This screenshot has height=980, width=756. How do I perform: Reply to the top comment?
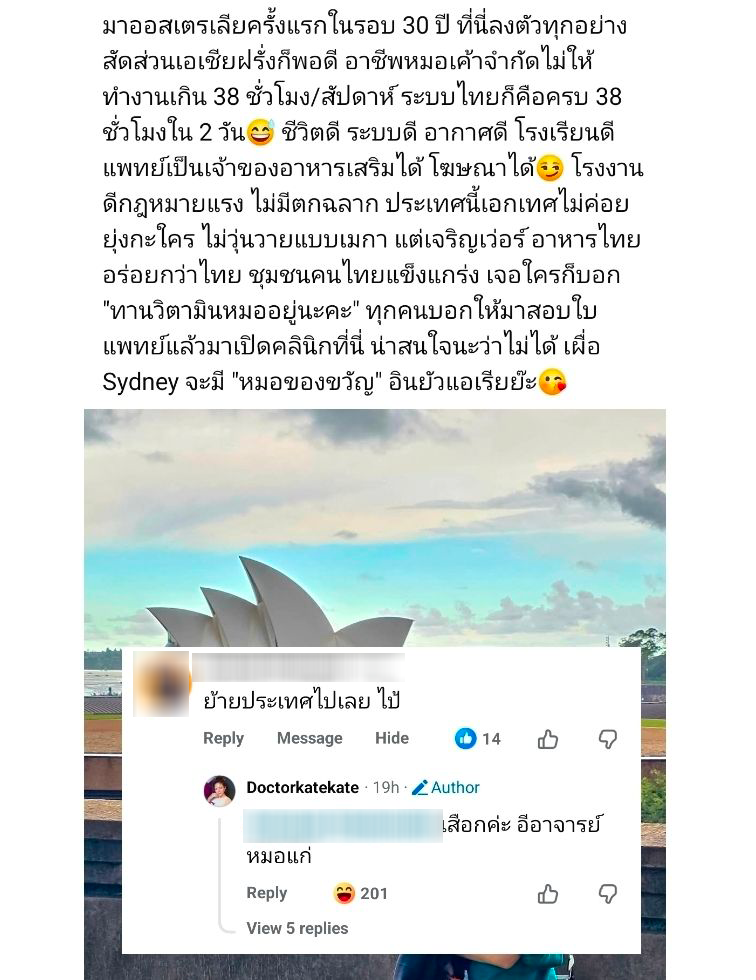coord(223,739)
